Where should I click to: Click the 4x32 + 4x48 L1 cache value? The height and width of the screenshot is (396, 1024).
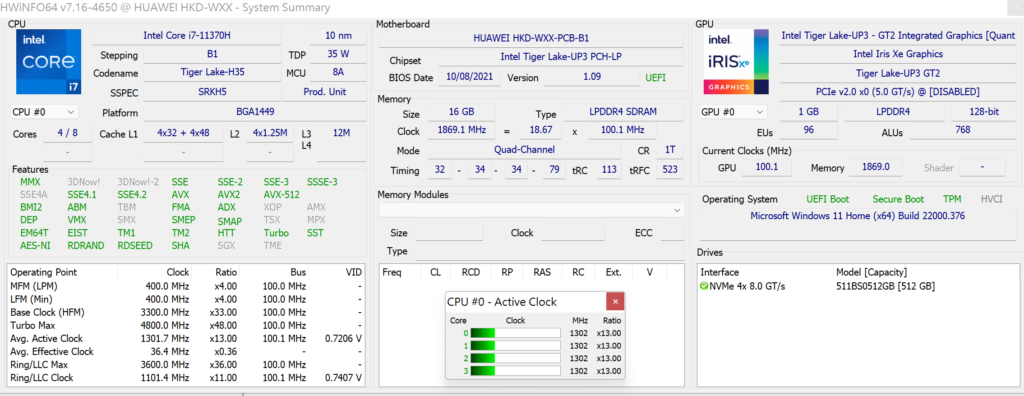coord(184,133)
